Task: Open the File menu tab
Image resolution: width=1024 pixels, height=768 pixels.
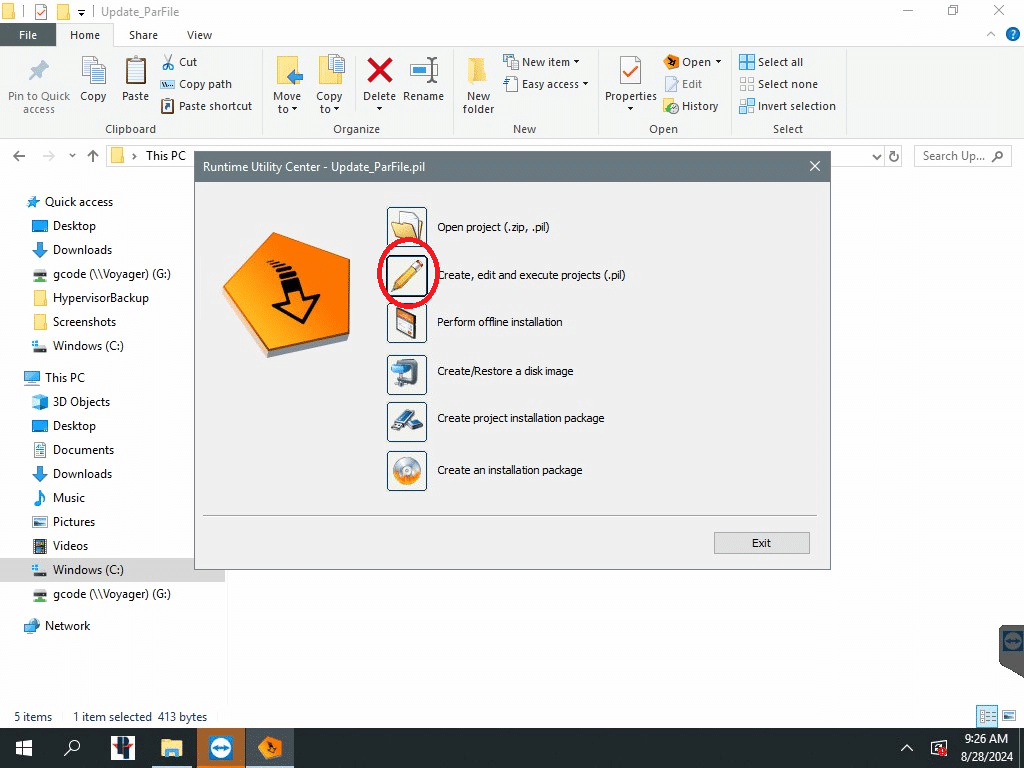Action: pos(28,35)
